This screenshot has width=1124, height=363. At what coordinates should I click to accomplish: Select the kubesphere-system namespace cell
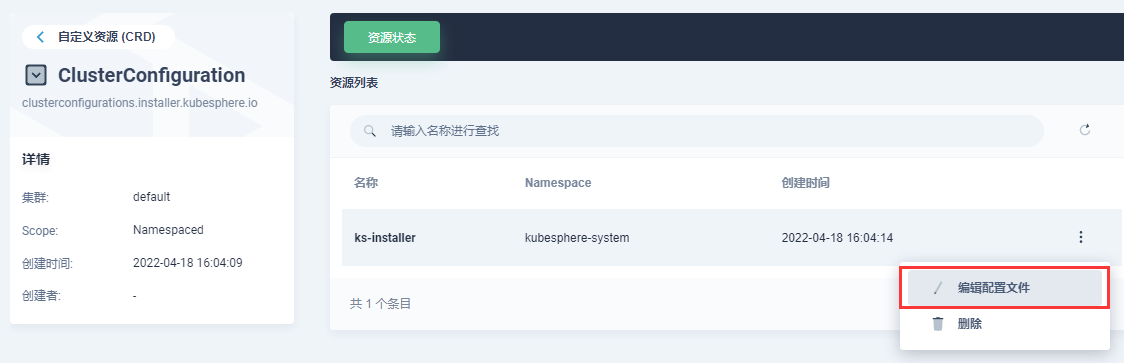coord(577,237)
